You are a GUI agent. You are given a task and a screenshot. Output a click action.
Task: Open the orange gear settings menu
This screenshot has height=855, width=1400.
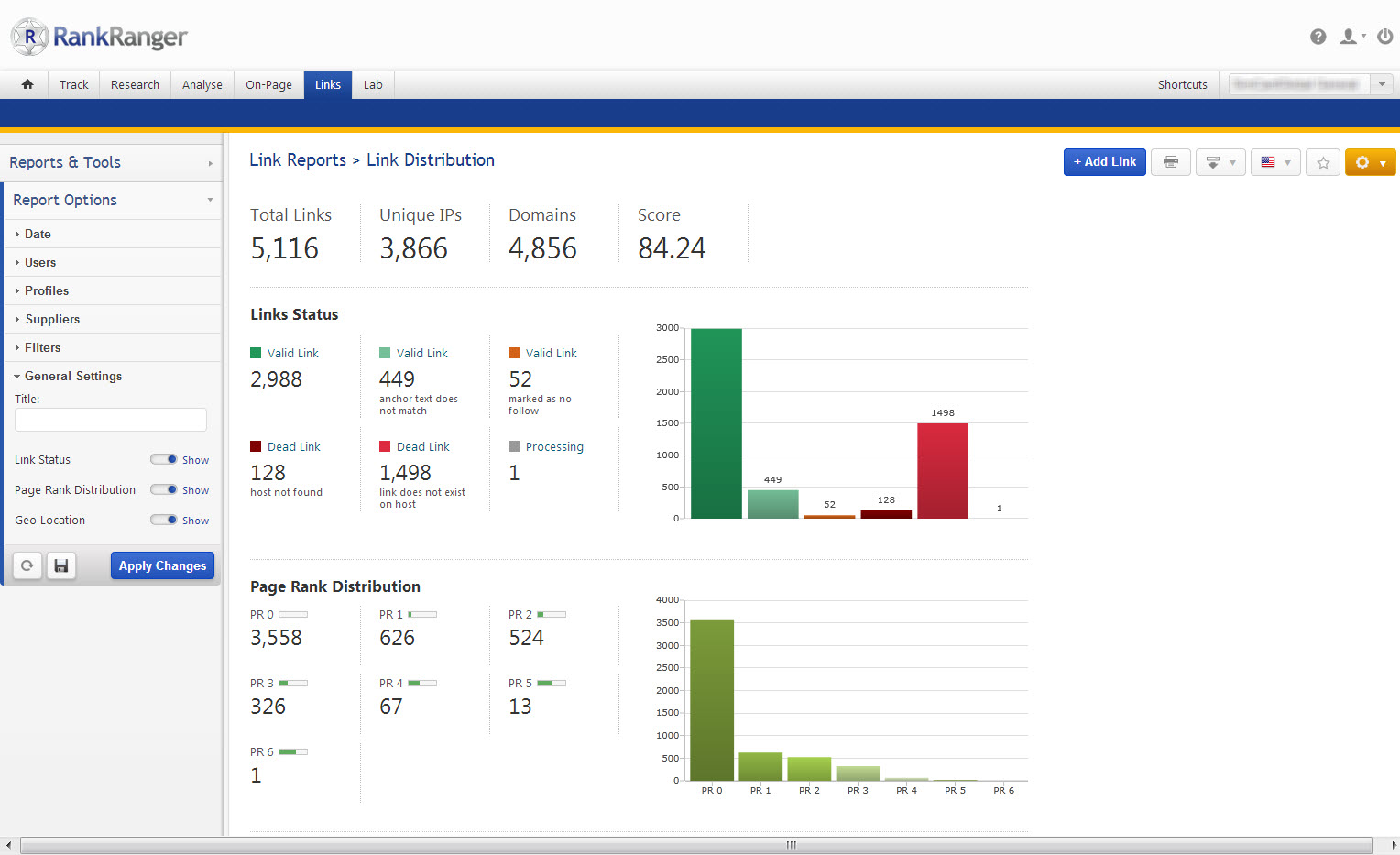[x=1370, y=162]
